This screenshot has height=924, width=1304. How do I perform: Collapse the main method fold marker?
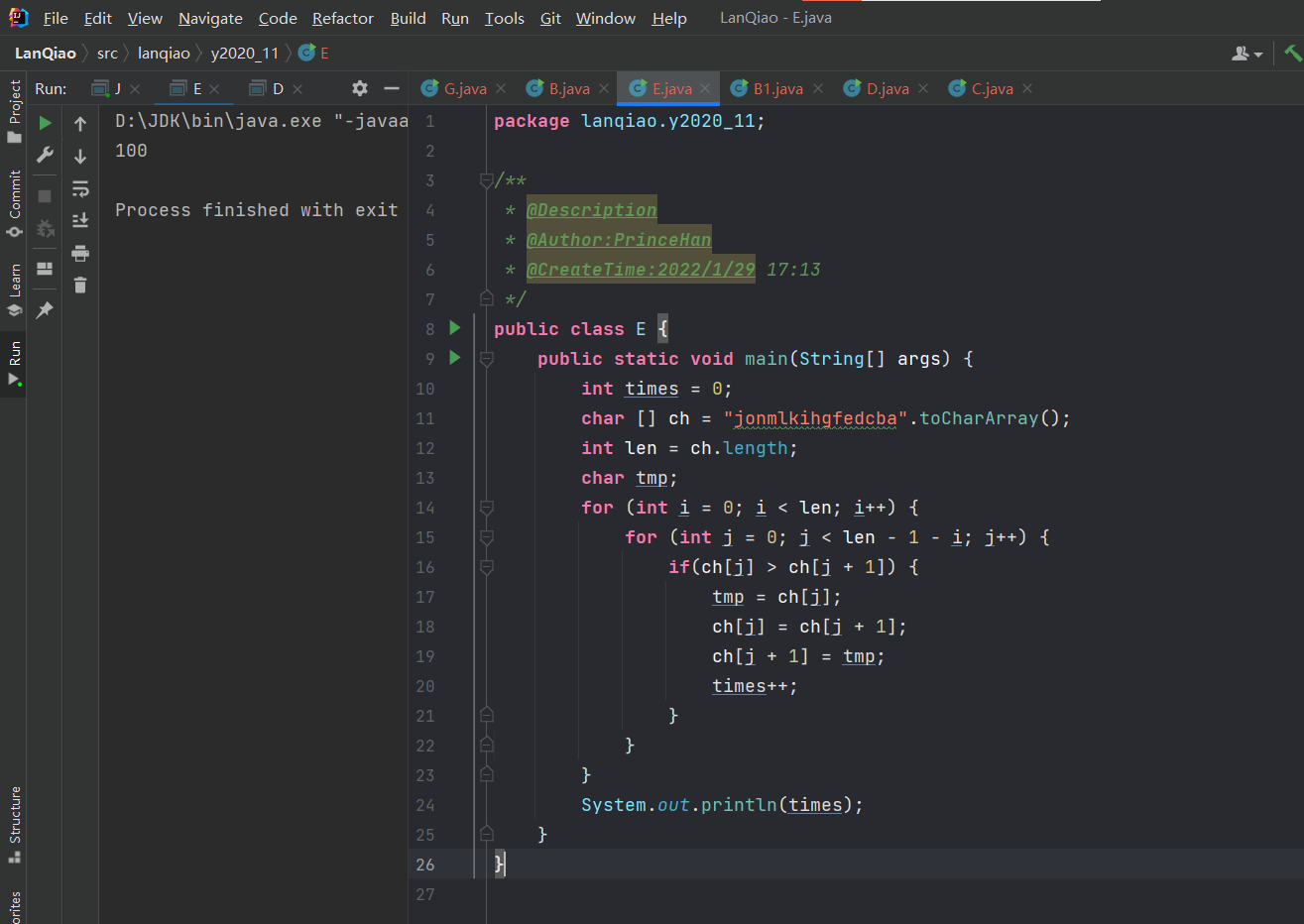click(486, 358)
